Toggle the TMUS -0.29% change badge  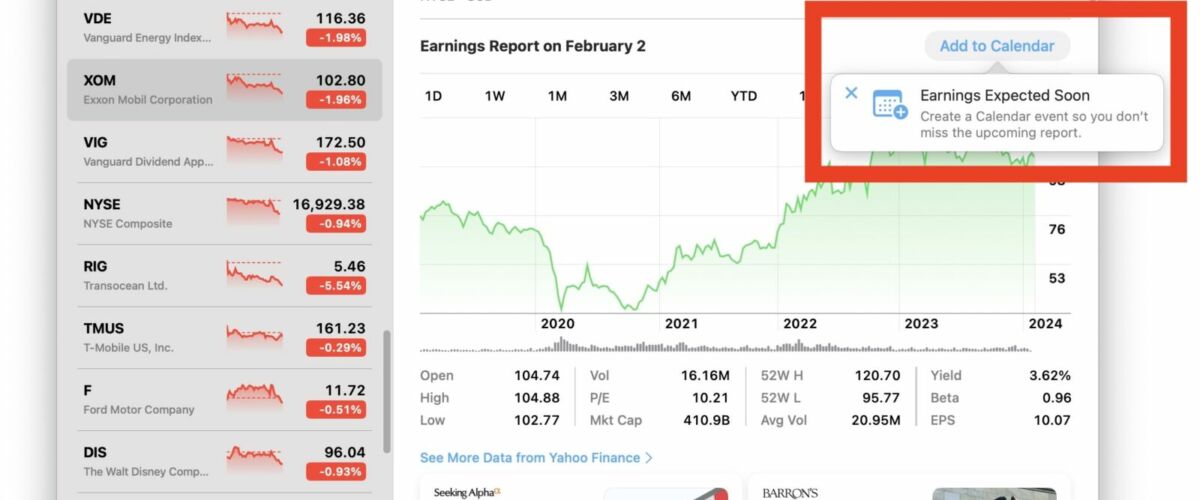[x=336, y=348]
